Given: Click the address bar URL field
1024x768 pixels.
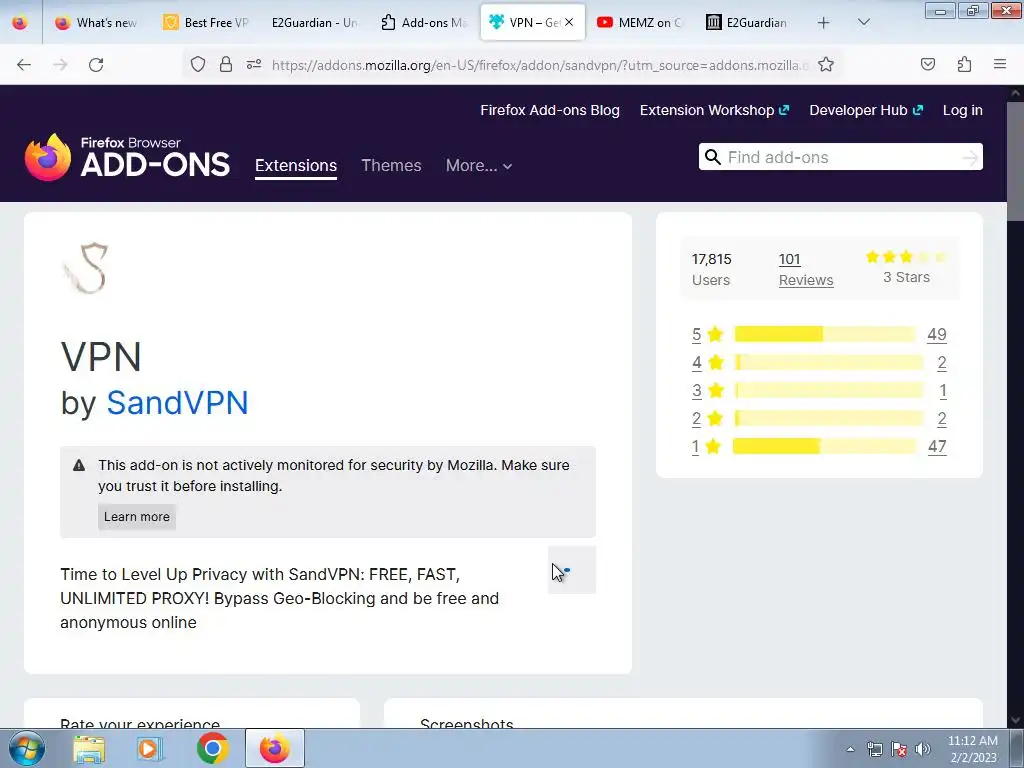Looking at the screenshot, I should [x=539, y=65].
